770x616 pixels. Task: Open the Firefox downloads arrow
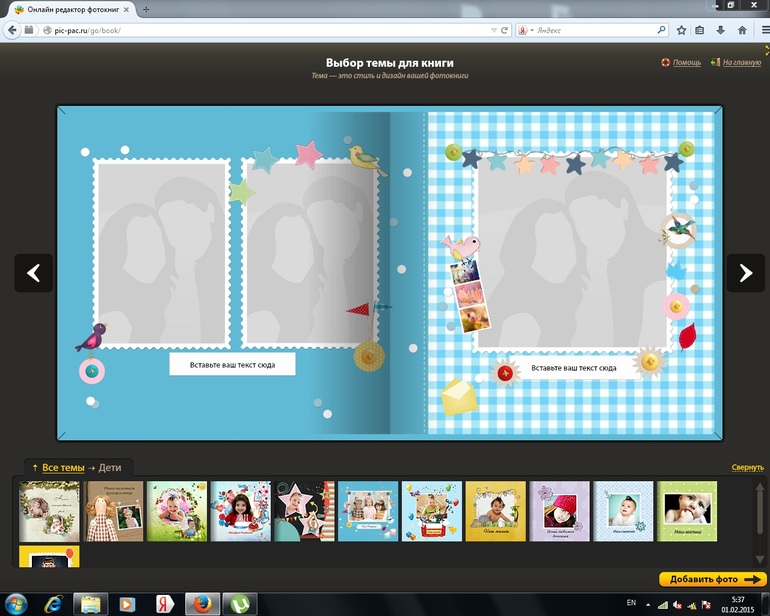coord(720,30)
